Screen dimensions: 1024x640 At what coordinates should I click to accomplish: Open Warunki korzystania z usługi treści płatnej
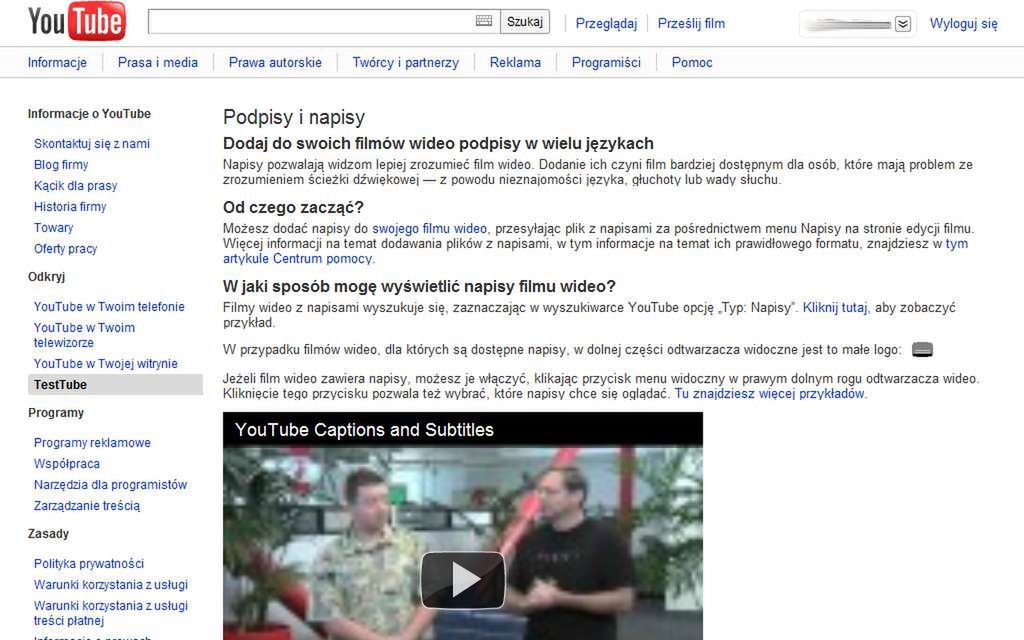coord(111,613)
